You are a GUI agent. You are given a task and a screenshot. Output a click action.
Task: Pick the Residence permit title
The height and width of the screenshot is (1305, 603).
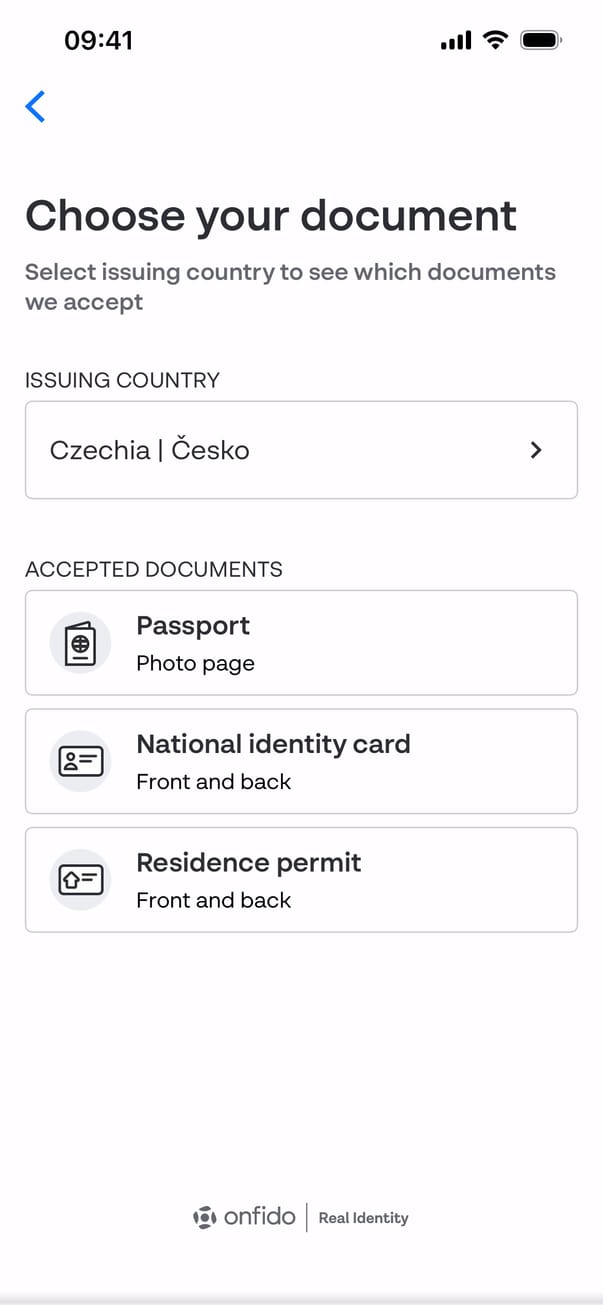(x=249, y=863)
